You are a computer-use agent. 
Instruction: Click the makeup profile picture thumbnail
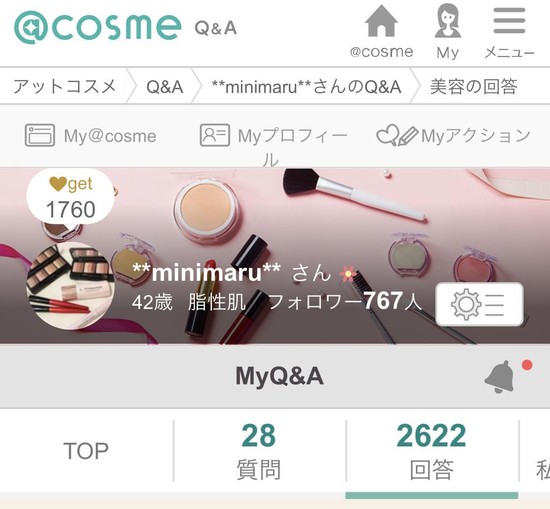(x=71, y=286)
